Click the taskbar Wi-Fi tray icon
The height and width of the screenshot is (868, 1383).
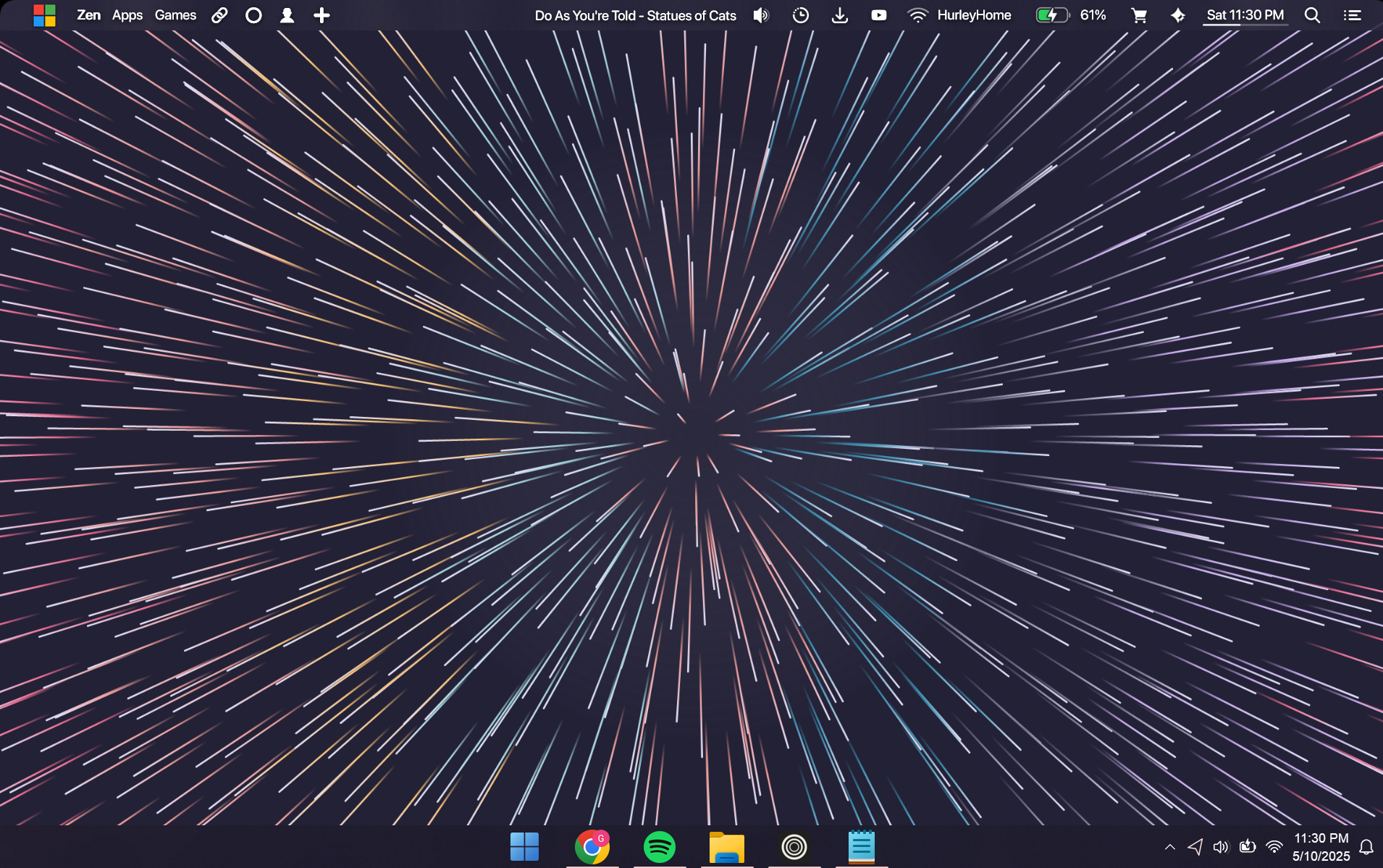(x=1274, y=846)
